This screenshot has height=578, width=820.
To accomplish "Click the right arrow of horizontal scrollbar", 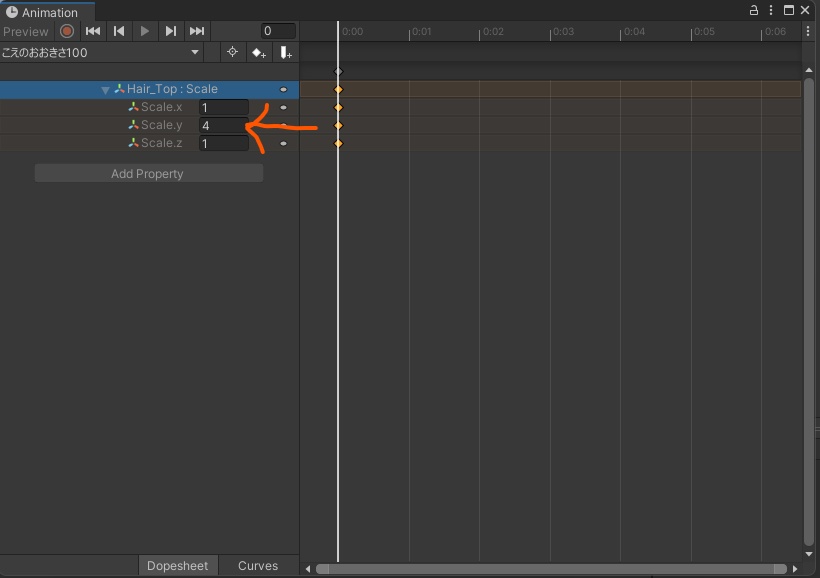I will click(x=795, y=569).
